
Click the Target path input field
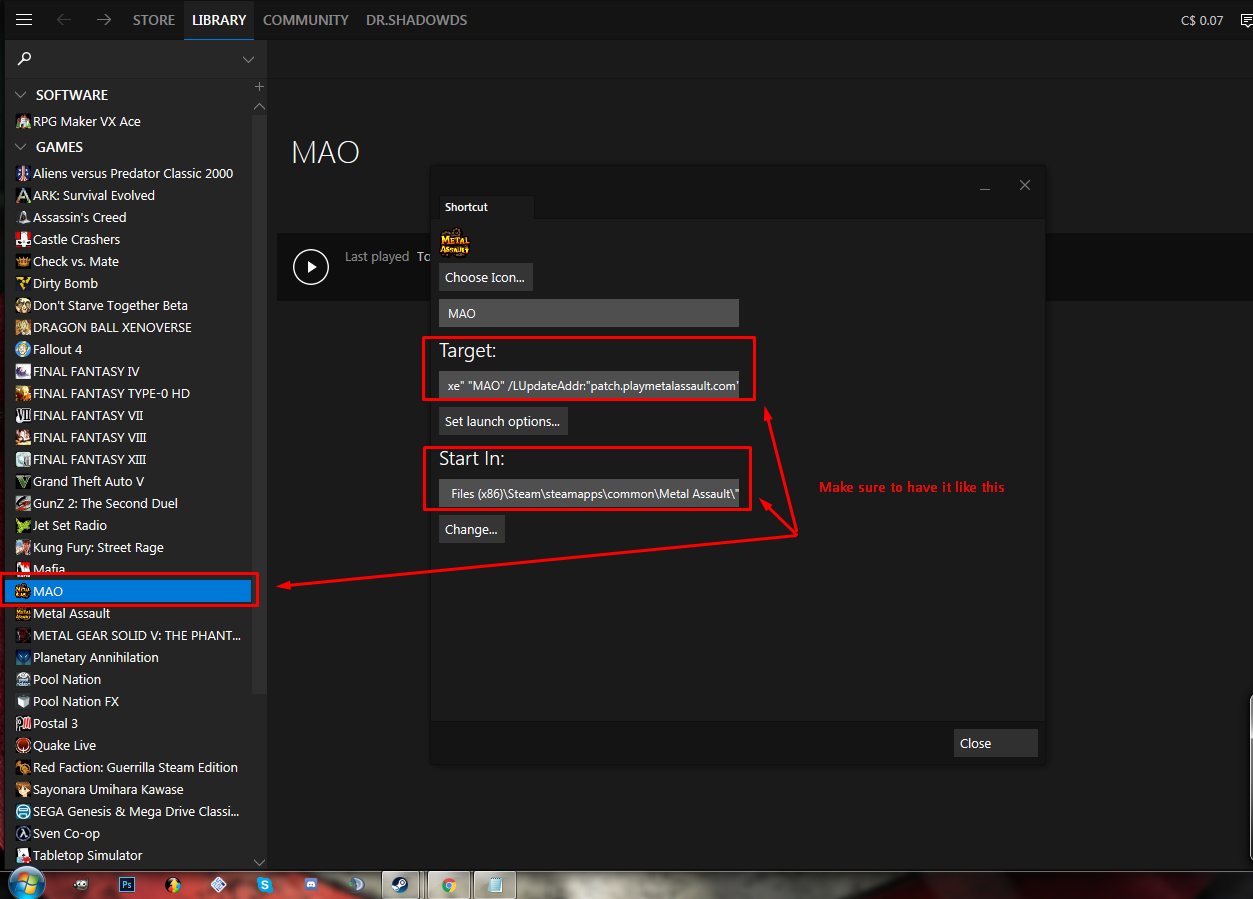click(588, 385)
